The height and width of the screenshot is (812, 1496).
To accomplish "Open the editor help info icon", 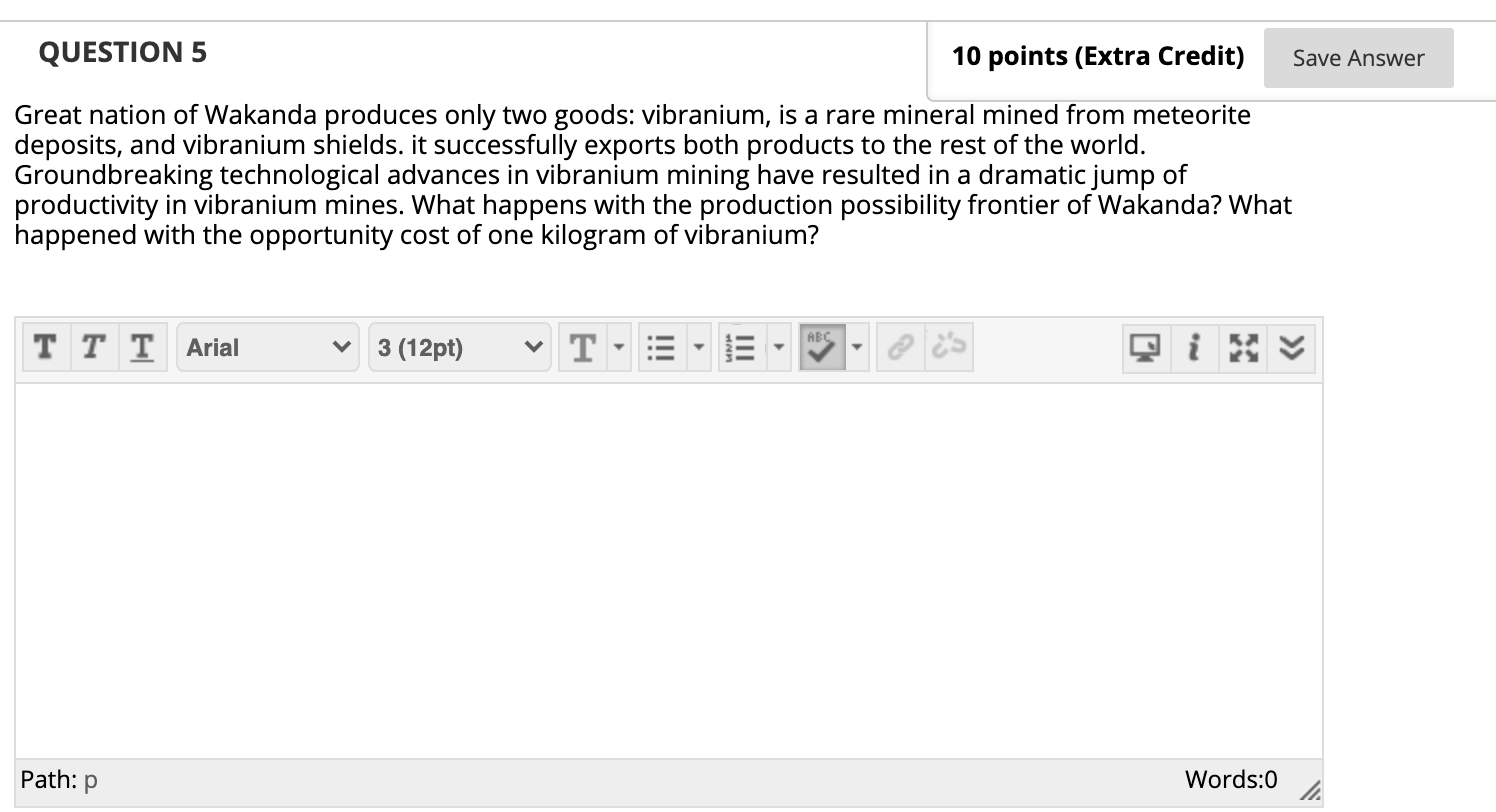I will (1194, 348).
